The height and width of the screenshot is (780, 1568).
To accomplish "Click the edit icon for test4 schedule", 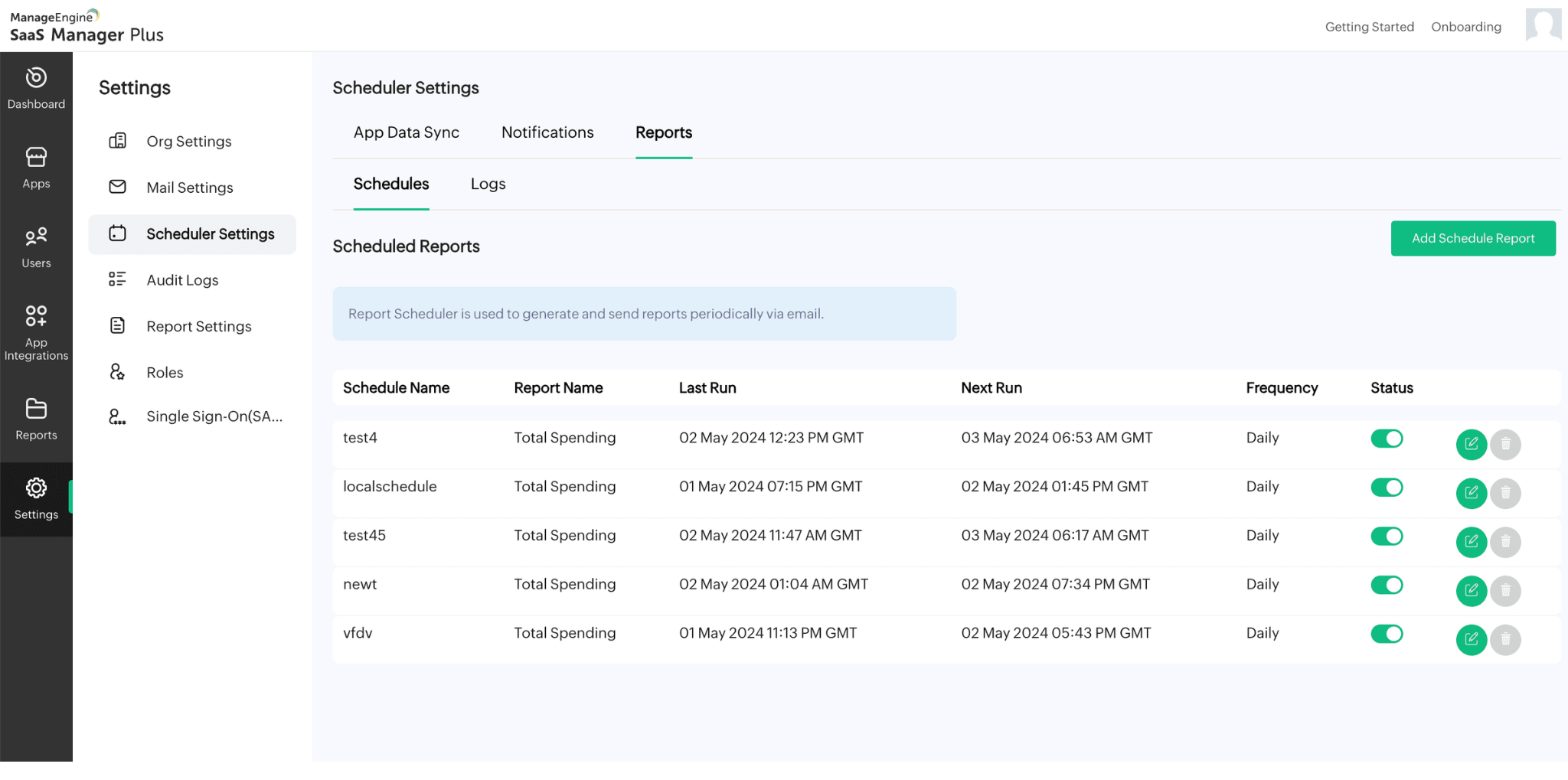I will 1471,444.
